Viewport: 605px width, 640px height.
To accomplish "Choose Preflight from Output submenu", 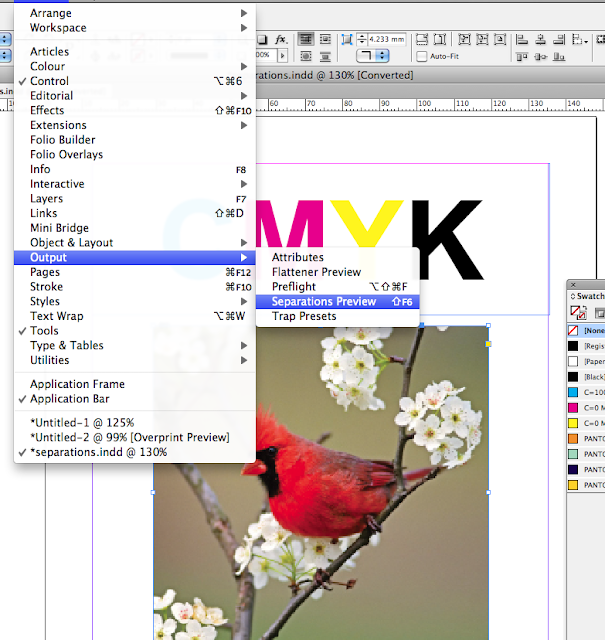I will [x=338, y=287].
